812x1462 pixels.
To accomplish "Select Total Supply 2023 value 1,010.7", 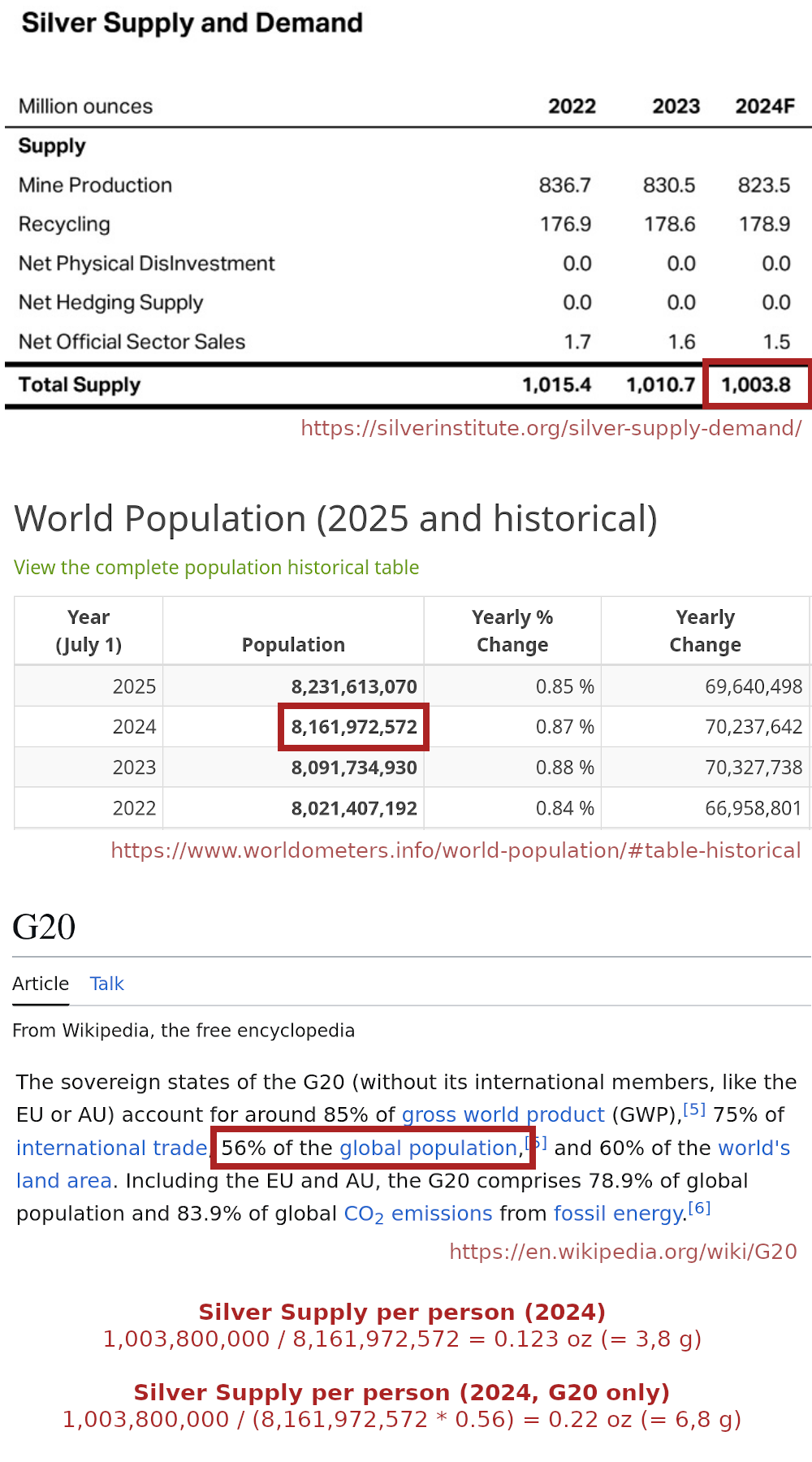I will [660, 384].
